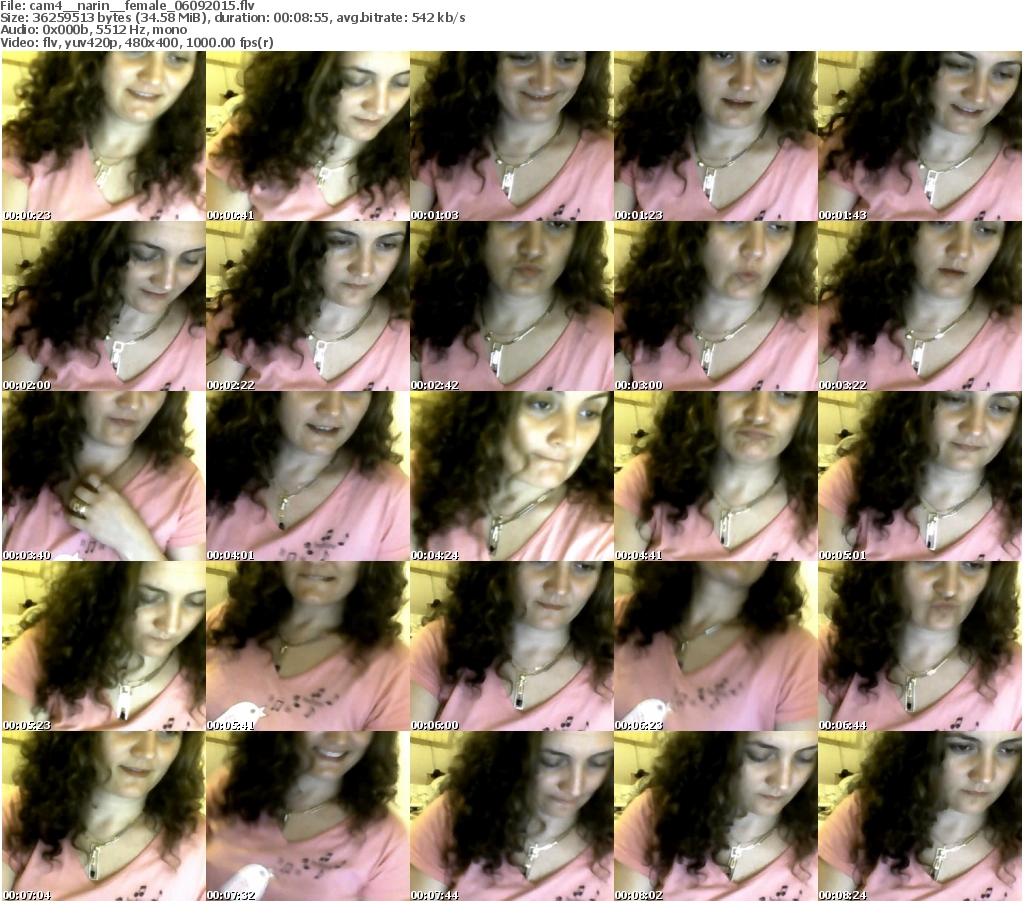The height and width of the screenshot is (901, 1024).
Task: Pick the thumbnail stamped 00:02:42
Action: pyautogui.click(x=511, y=306)
